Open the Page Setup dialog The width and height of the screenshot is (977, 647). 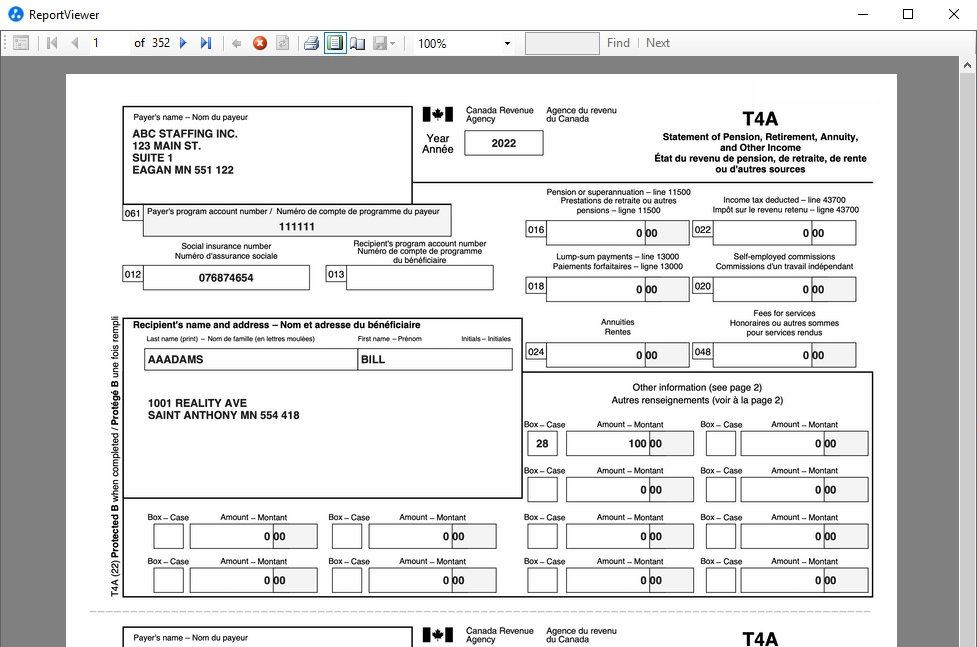click(x=357, y=43)
